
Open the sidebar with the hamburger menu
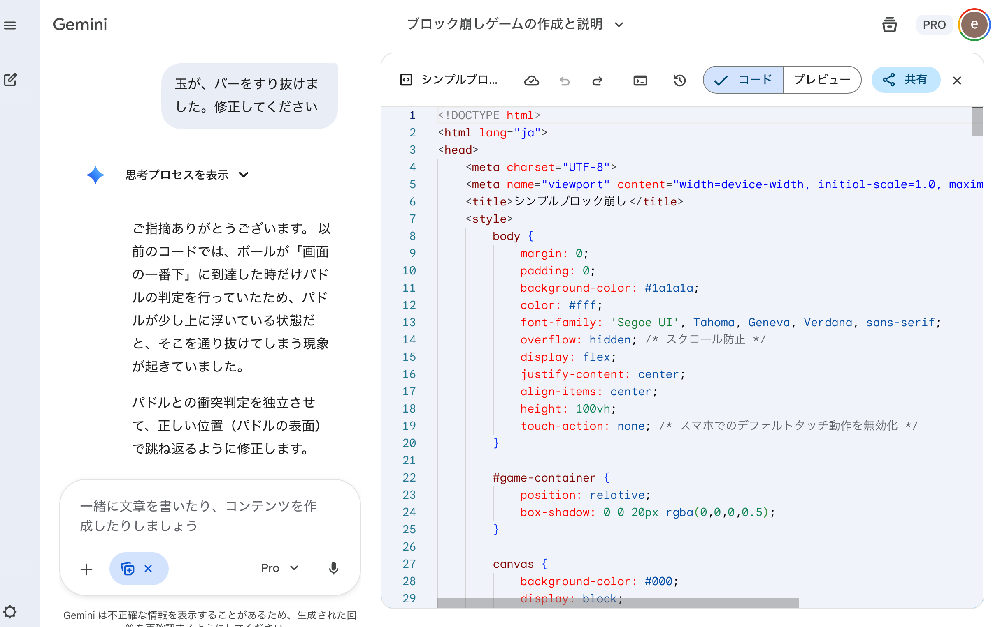[12, 24]
